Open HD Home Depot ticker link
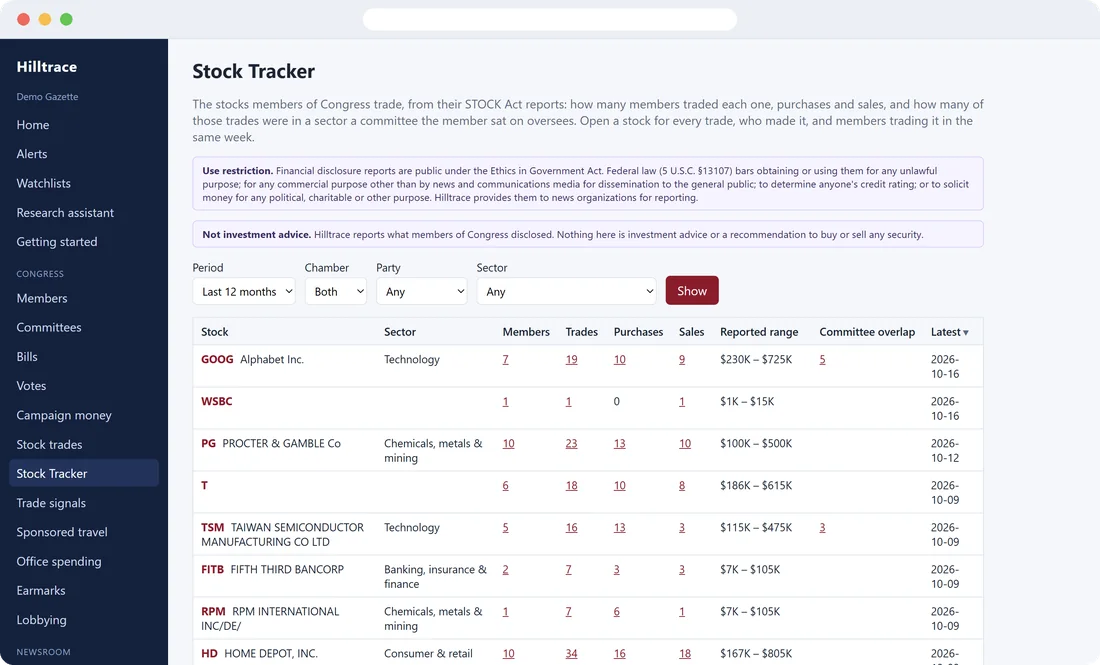This screenshot has width=1100, height=665. click(209, 653)
